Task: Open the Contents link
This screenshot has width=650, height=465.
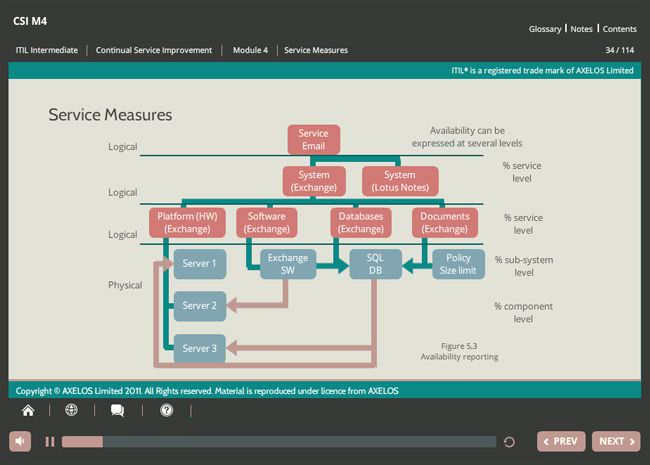Action: pyautogui.click(x=619, y=29)
